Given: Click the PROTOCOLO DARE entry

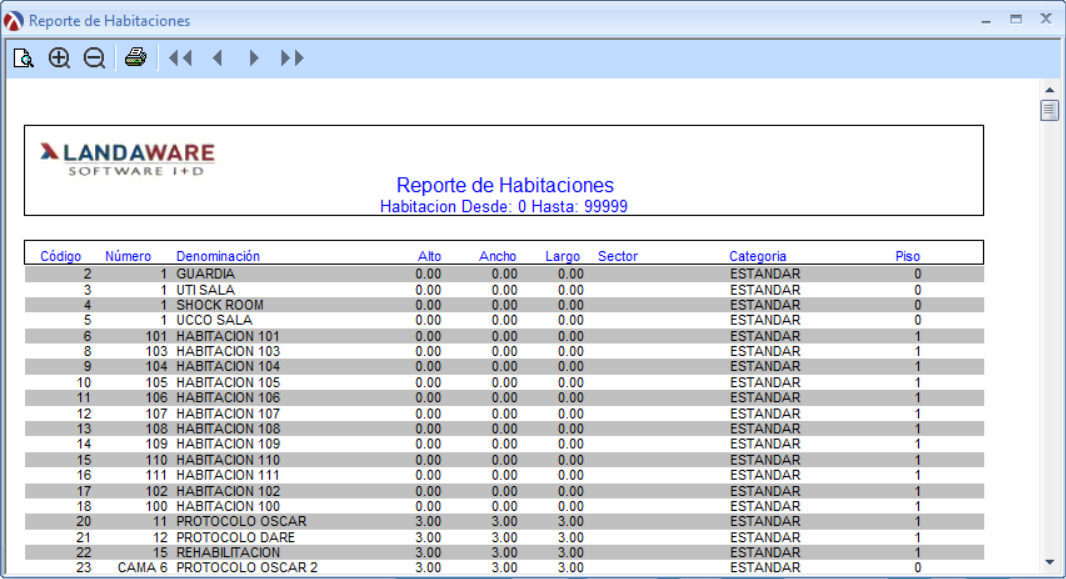Looking at the screenshot, I should (x=236, y=538).
